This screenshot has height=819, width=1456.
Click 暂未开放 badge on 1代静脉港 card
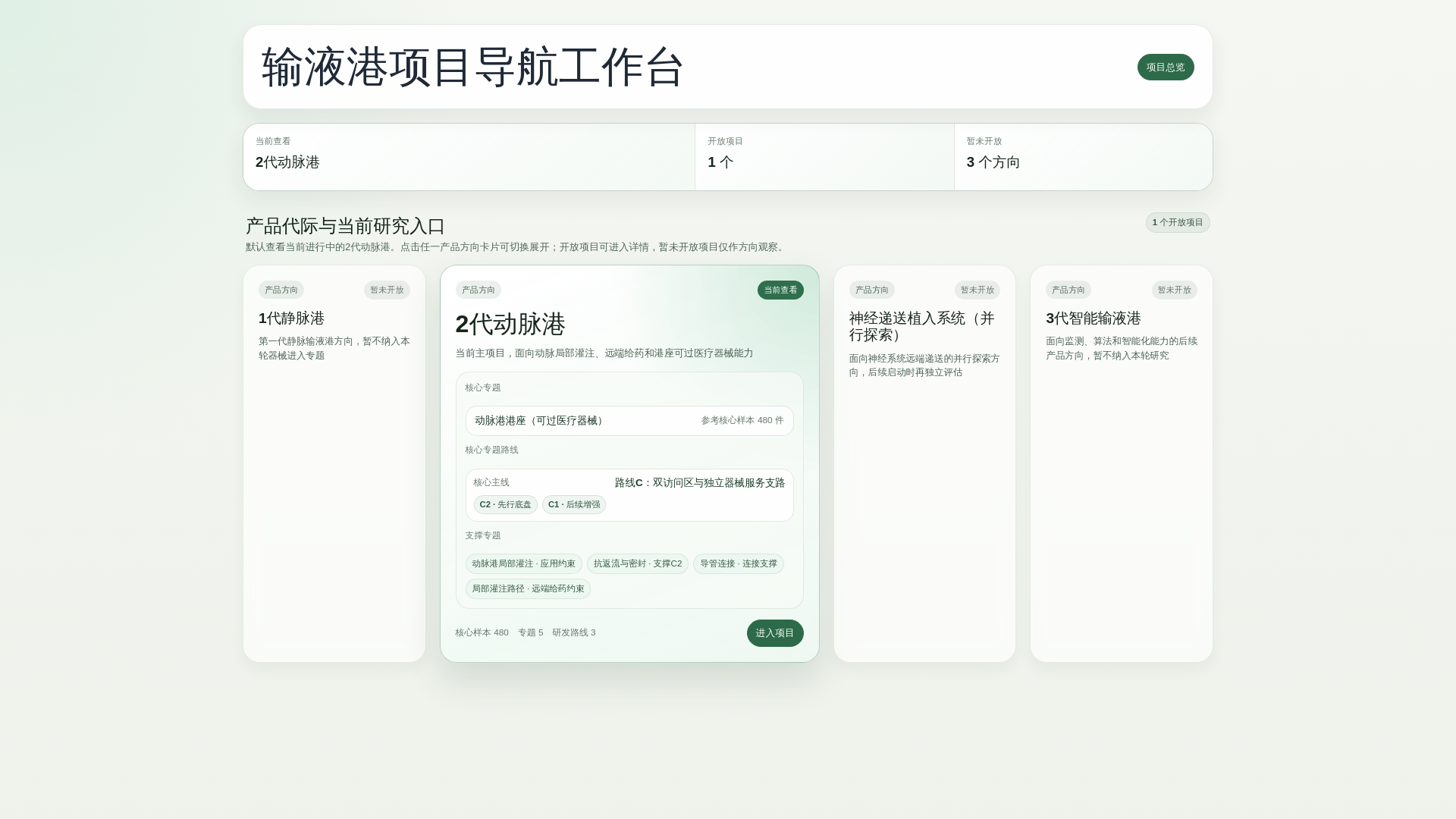click(x=387, y=290)
